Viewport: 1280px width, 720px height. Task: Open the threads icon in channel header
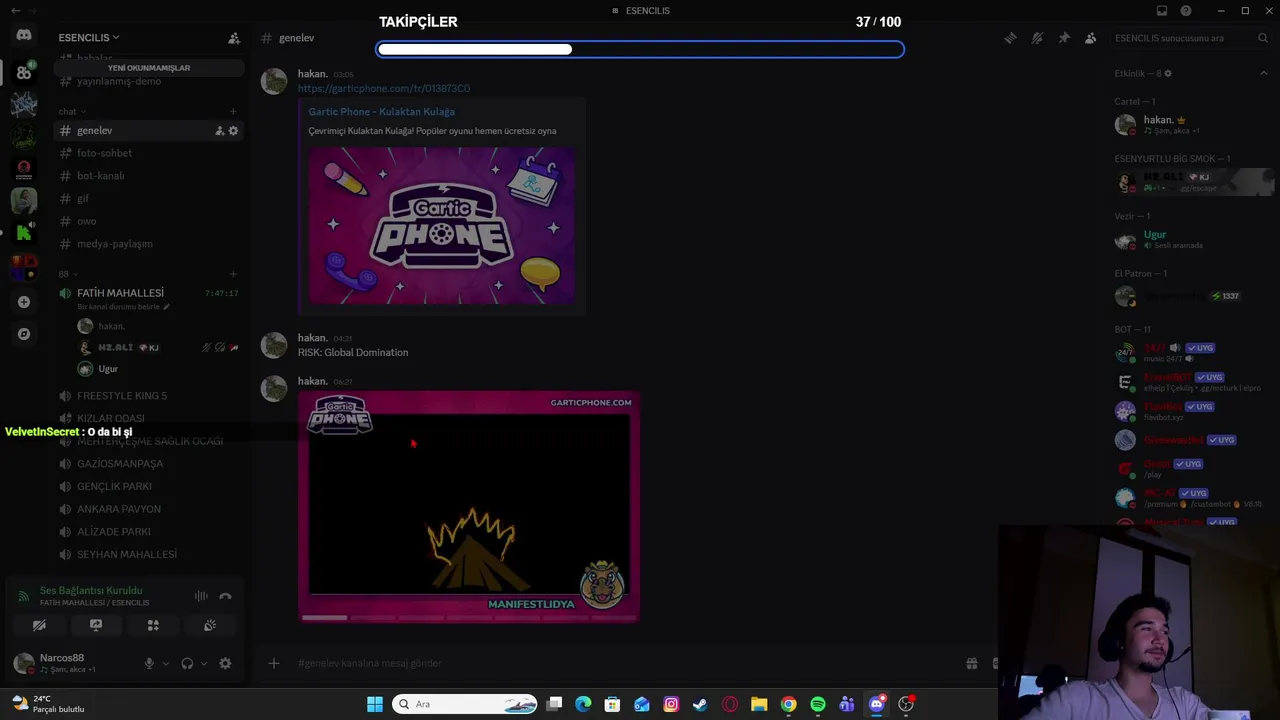tap(1010, 38)
